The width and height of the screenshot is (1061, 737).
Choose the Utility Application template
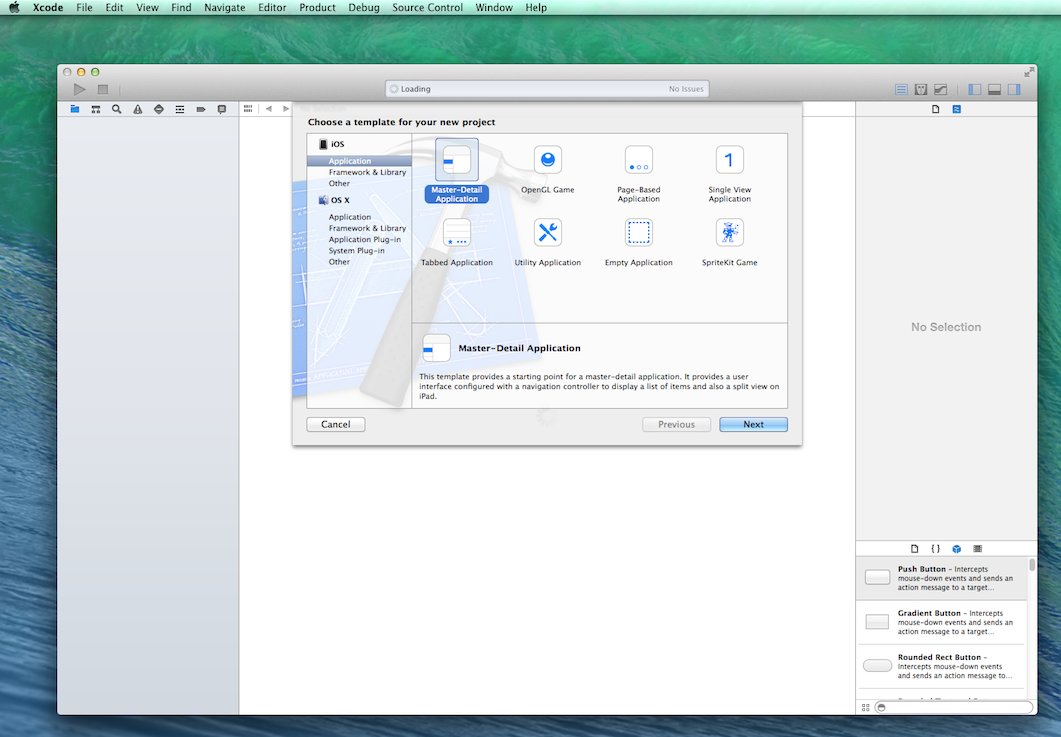tap(547, 242)
